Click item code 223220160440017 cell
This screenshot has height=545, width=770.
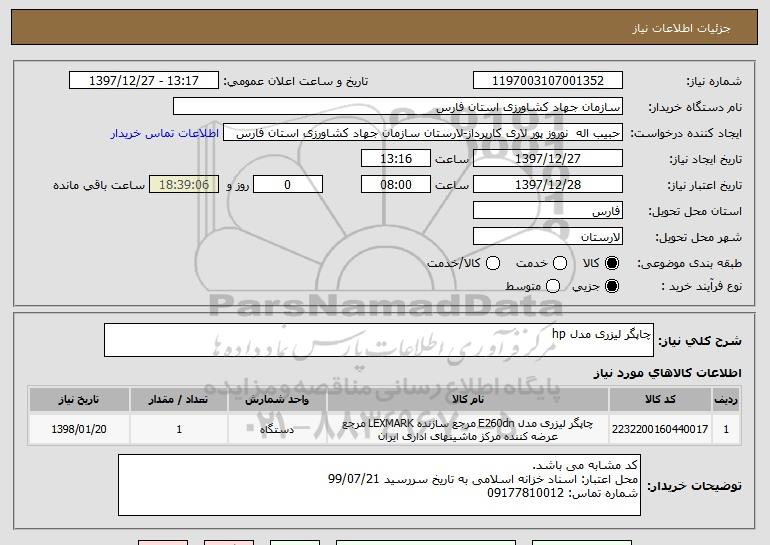[x=660, y=429]
